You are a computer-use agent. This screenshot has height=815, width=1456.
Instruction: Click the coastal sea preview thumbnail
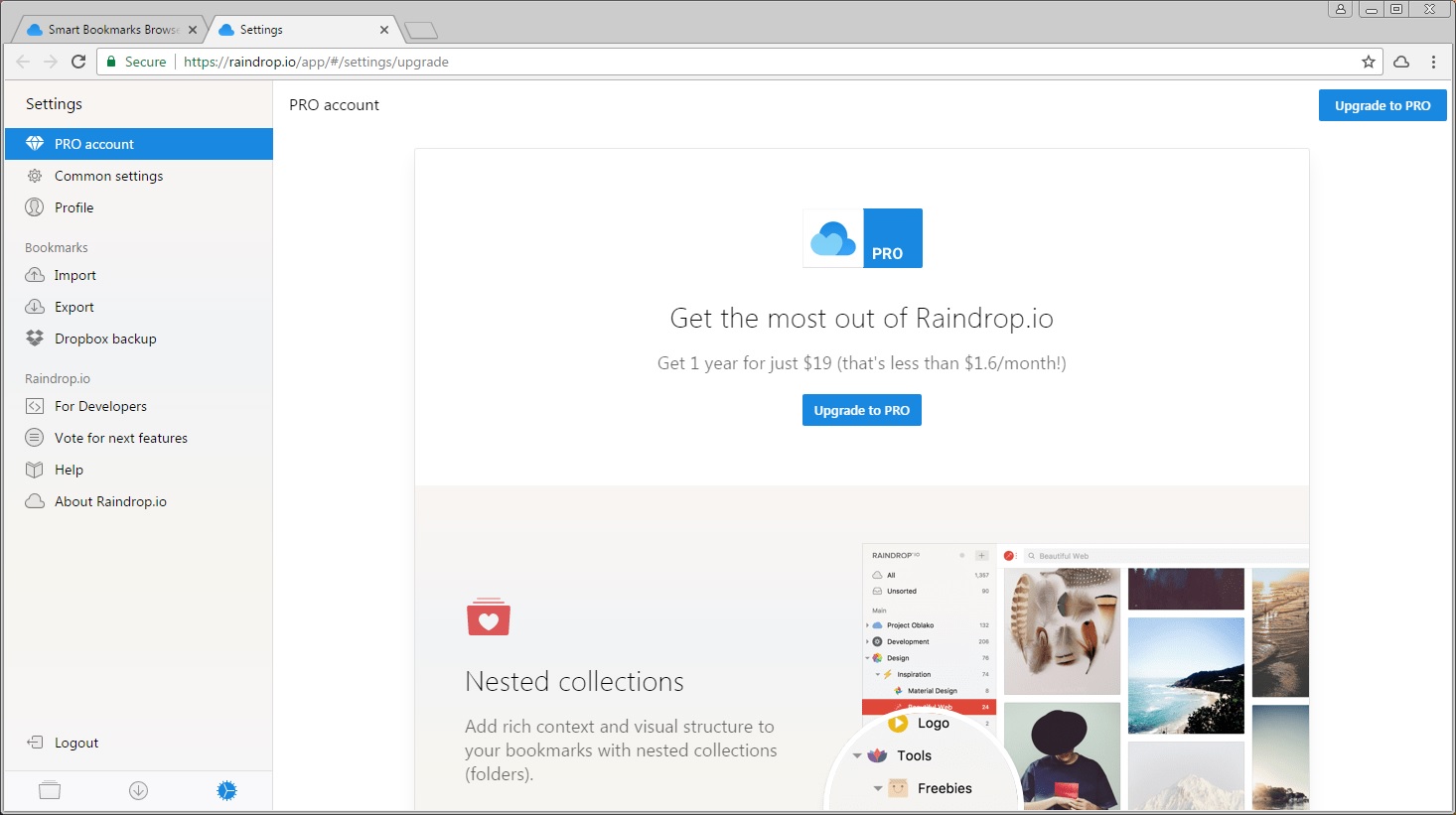tap(1186, 675)
